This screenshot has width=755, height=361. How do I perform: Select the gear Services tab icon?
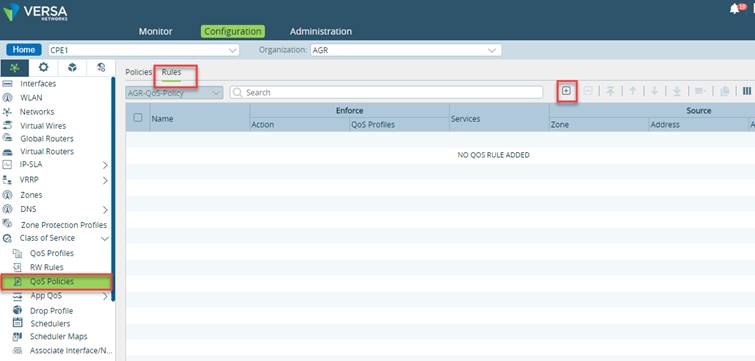(43, 67)
